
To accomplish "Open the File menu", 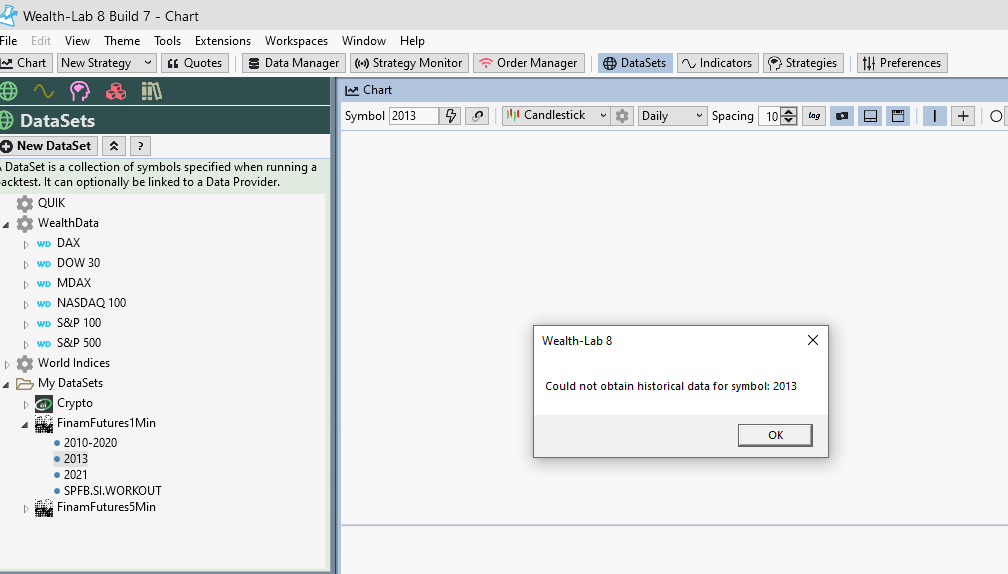I will click(8, 40).
